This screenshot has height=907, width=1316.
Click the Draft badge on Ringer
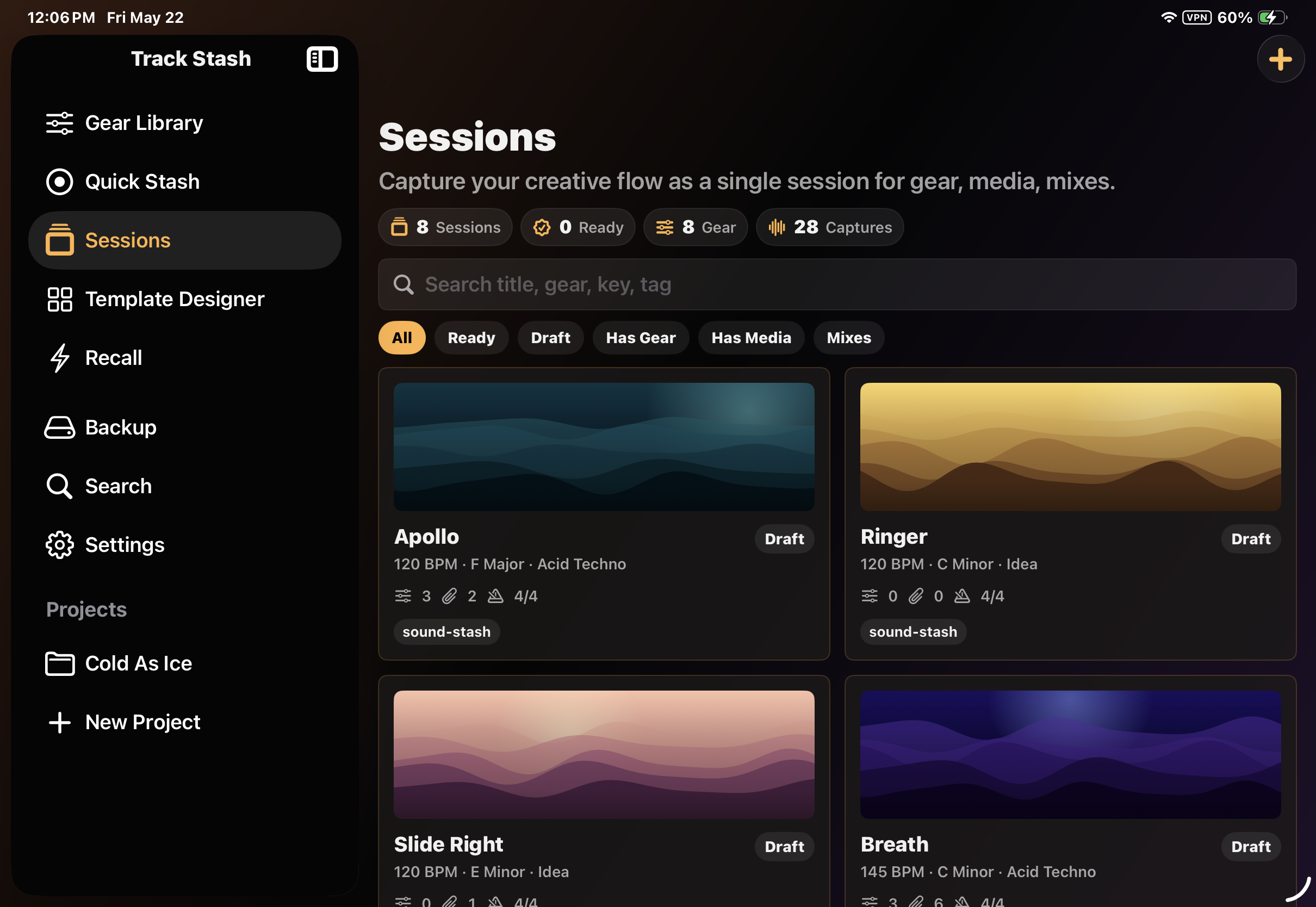[1251, 539]
